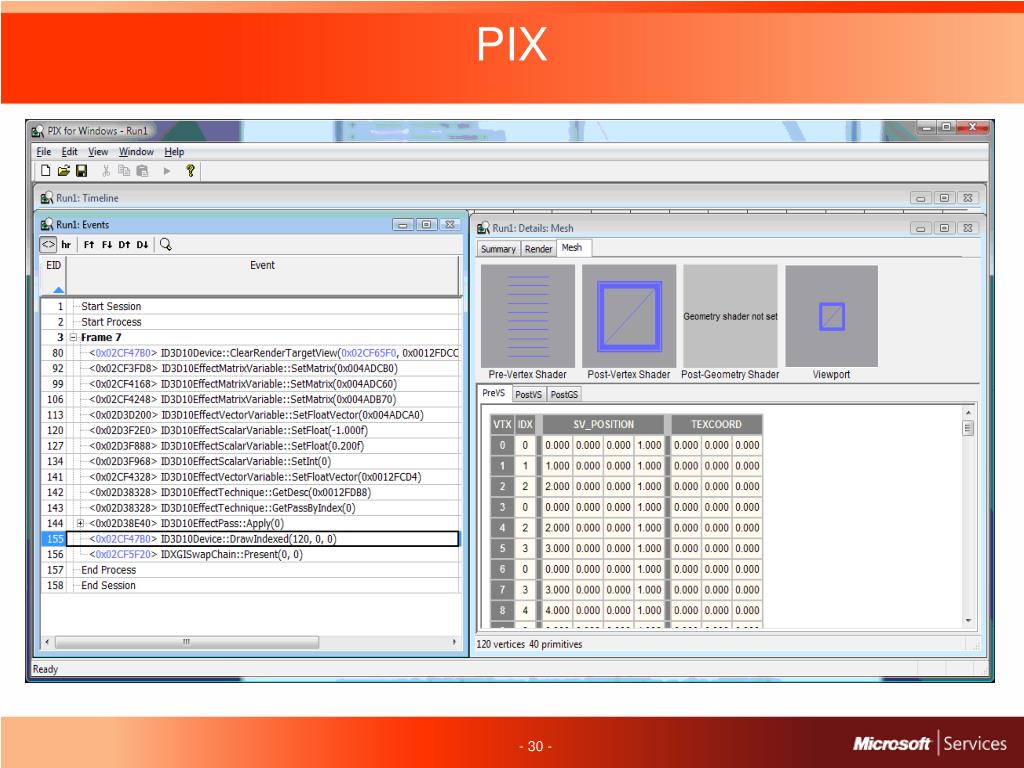The width and height of the screenshot is (1024, 768).
Task: Open the Window menu
Action: tap(136, 152)
